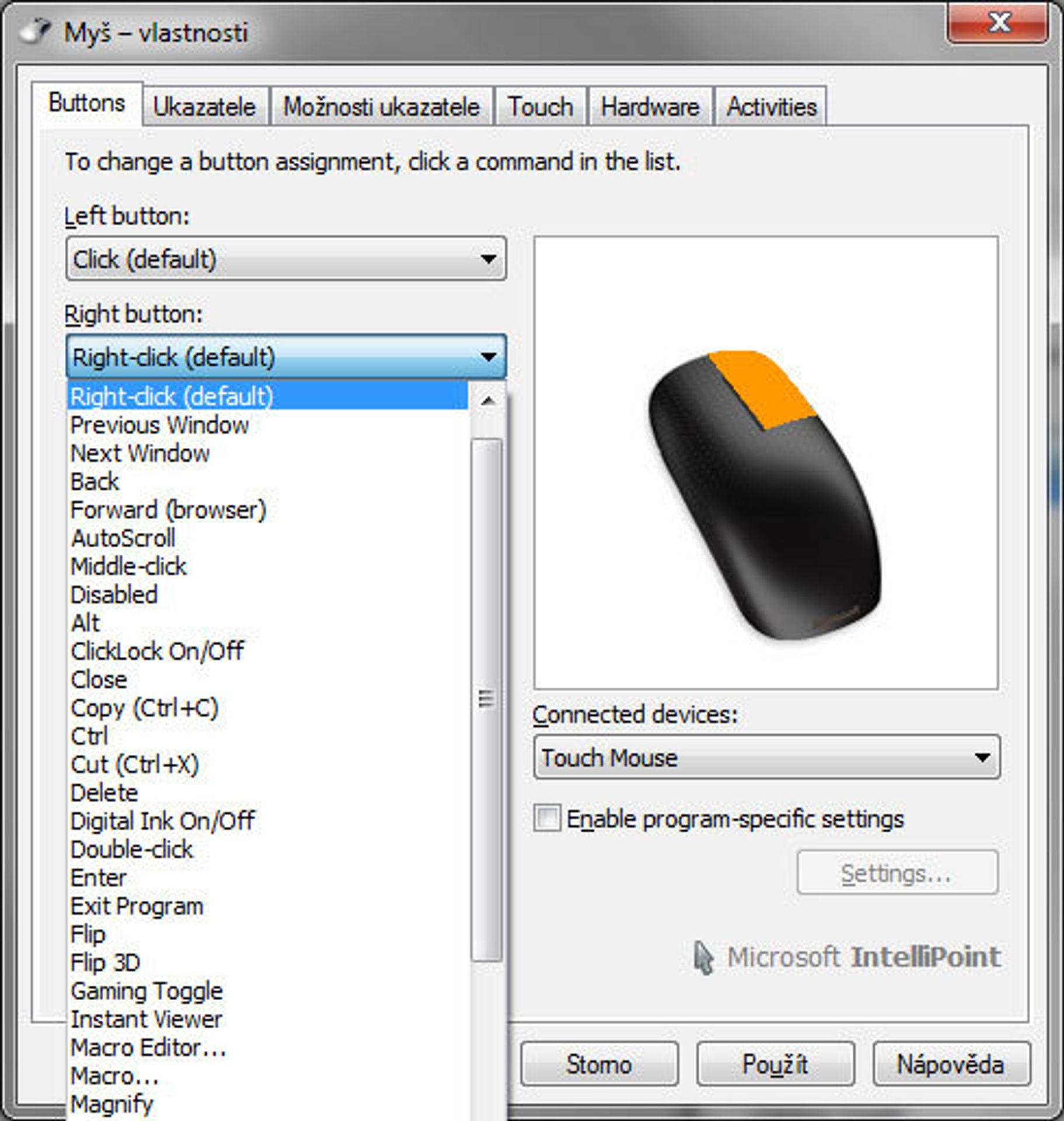Select Alt from the command list
Image resolution: width=1064 pixels, height=1121 pixels.
click(x=268, y=623)
